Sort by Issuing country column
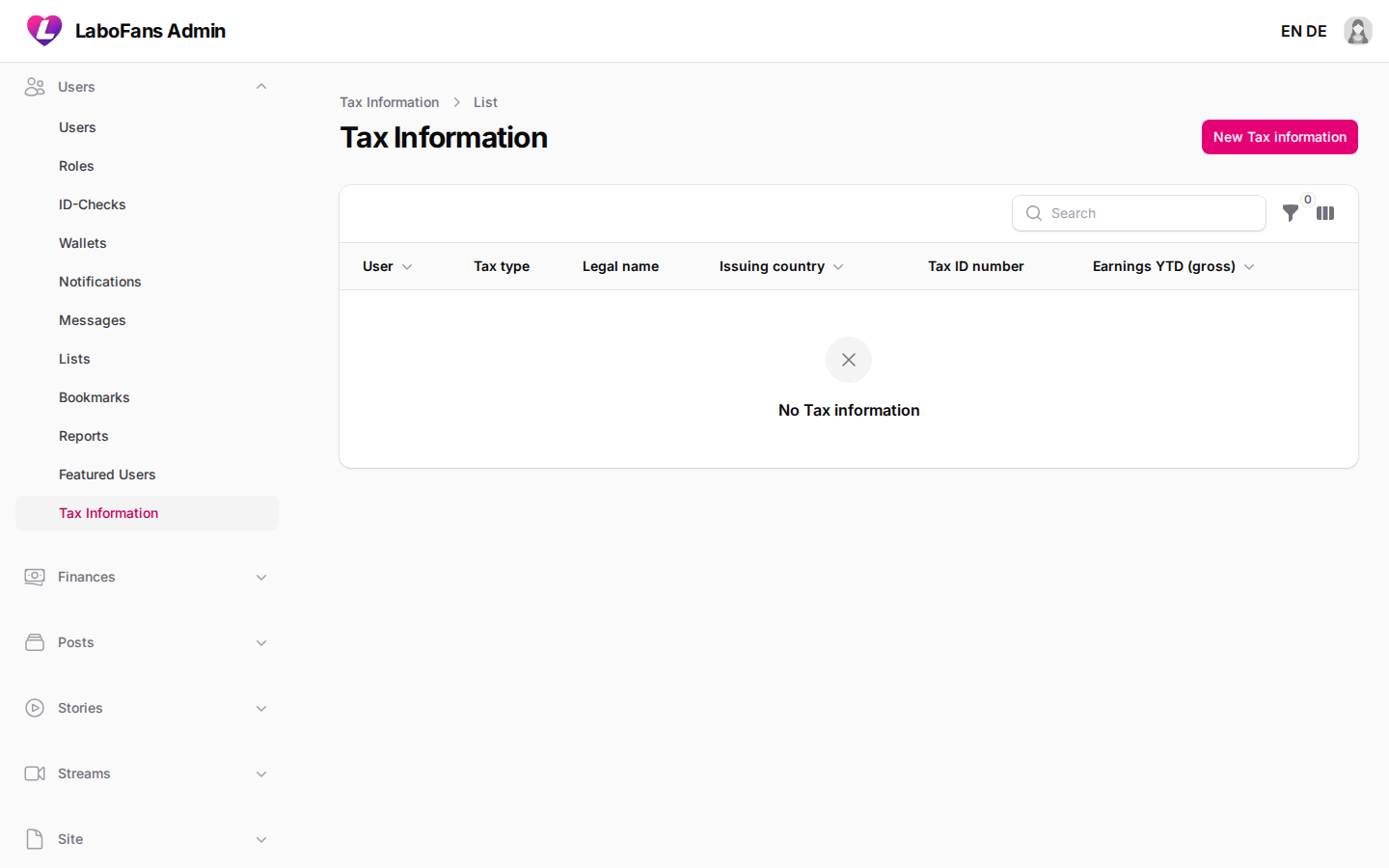The image size is (1389, 868). tap(781, 266)
